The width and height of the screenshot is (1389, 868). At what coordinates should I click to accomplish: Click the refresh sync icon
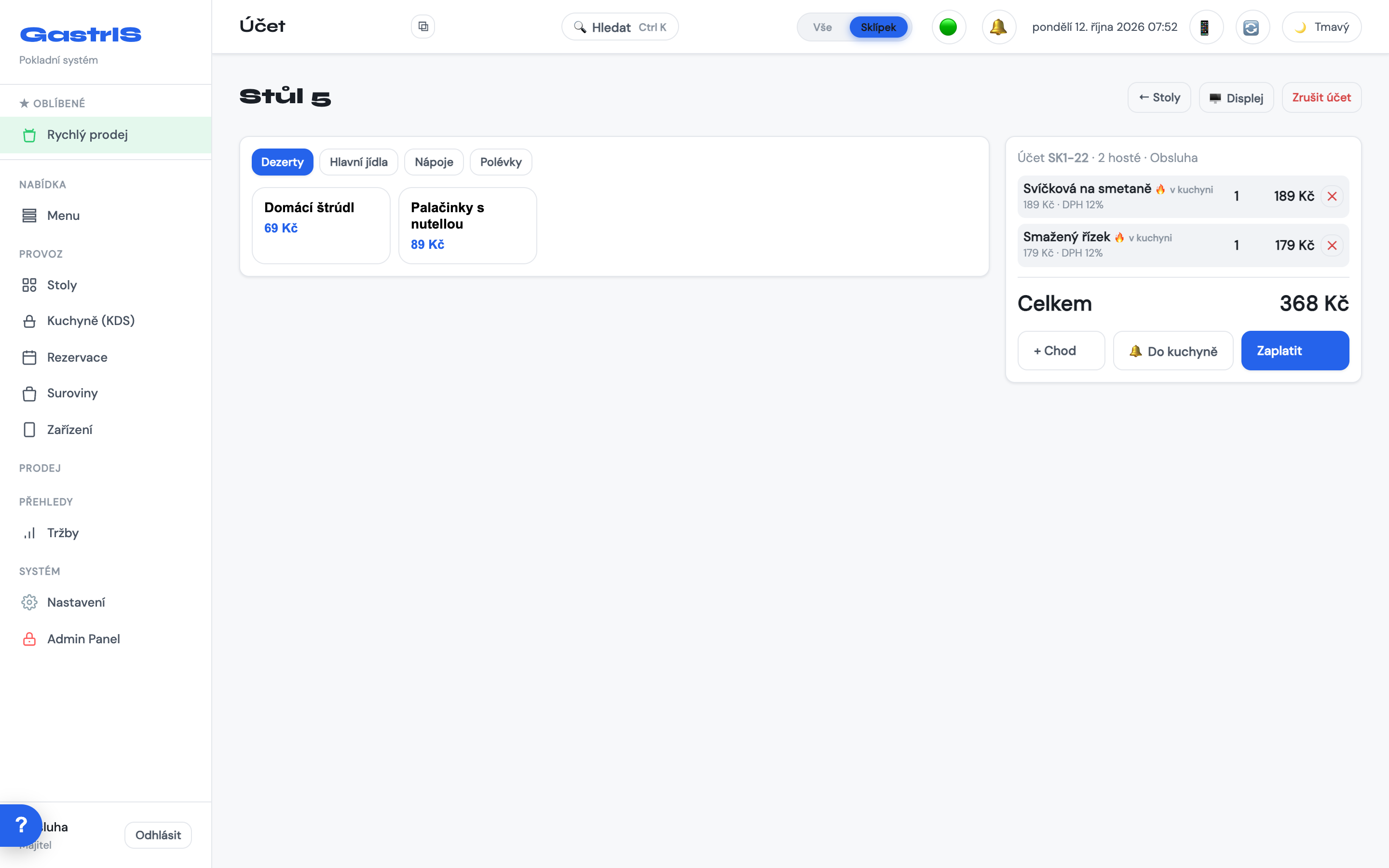tap(1252, 27)
